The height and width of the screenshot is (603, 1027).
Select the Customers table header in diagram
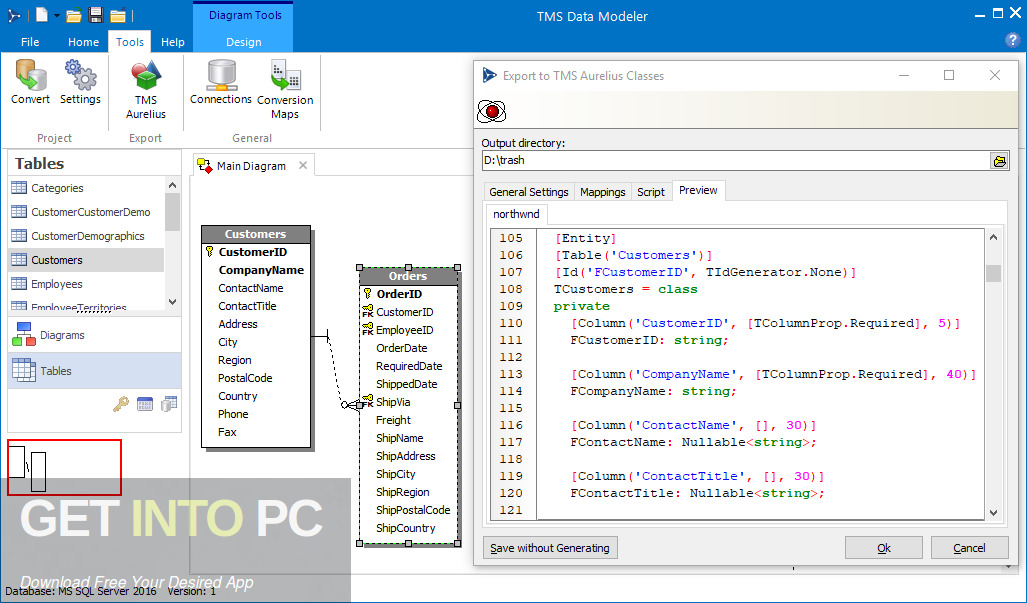(255, 234)
